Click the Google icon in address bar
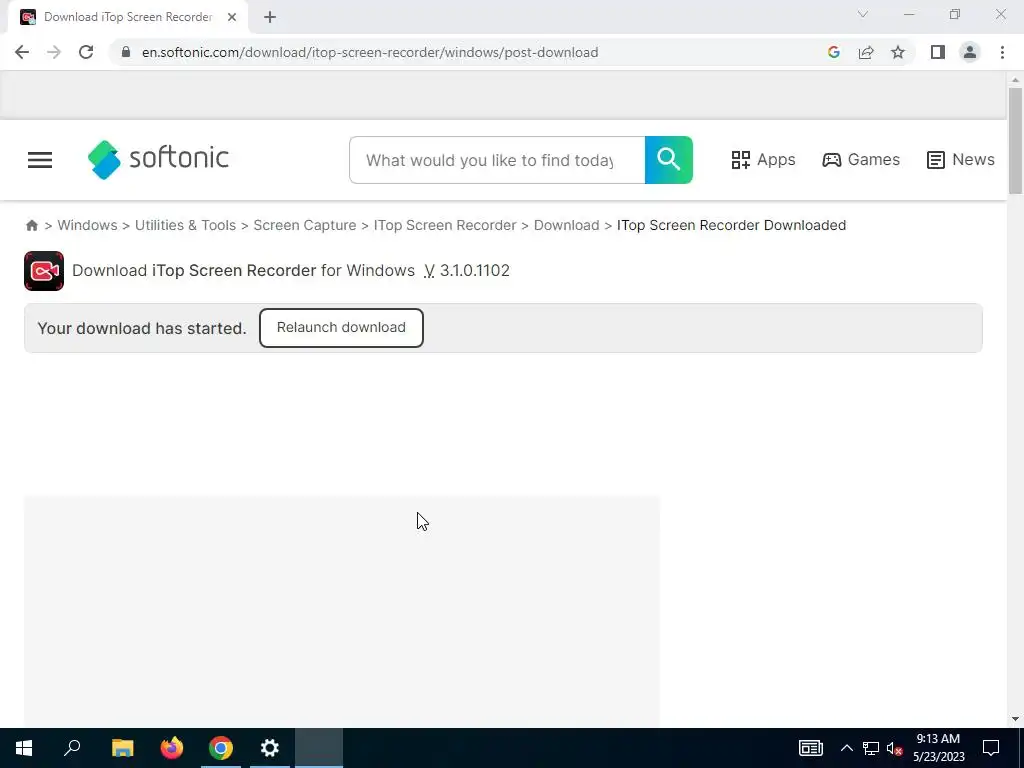Image resolution: width=1024 pixels, height=768 pixels. tap(834, 52)
